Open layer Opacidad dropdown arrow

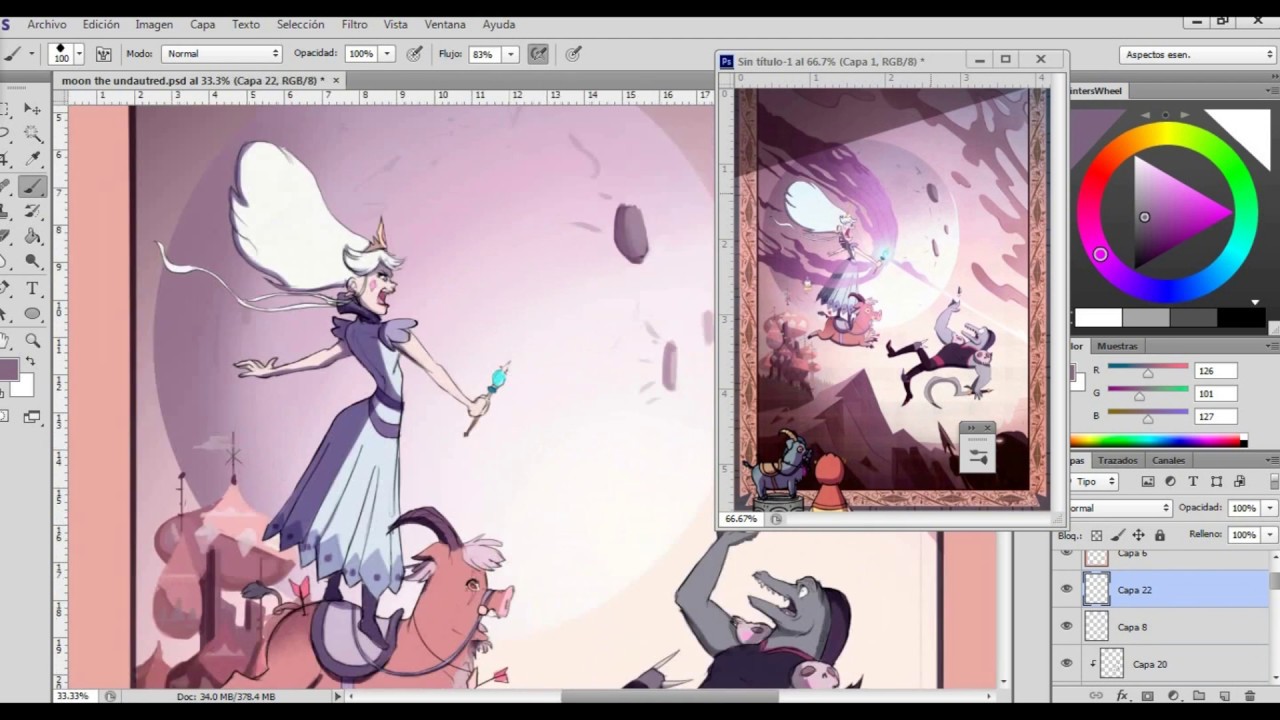coord(1269,508)
